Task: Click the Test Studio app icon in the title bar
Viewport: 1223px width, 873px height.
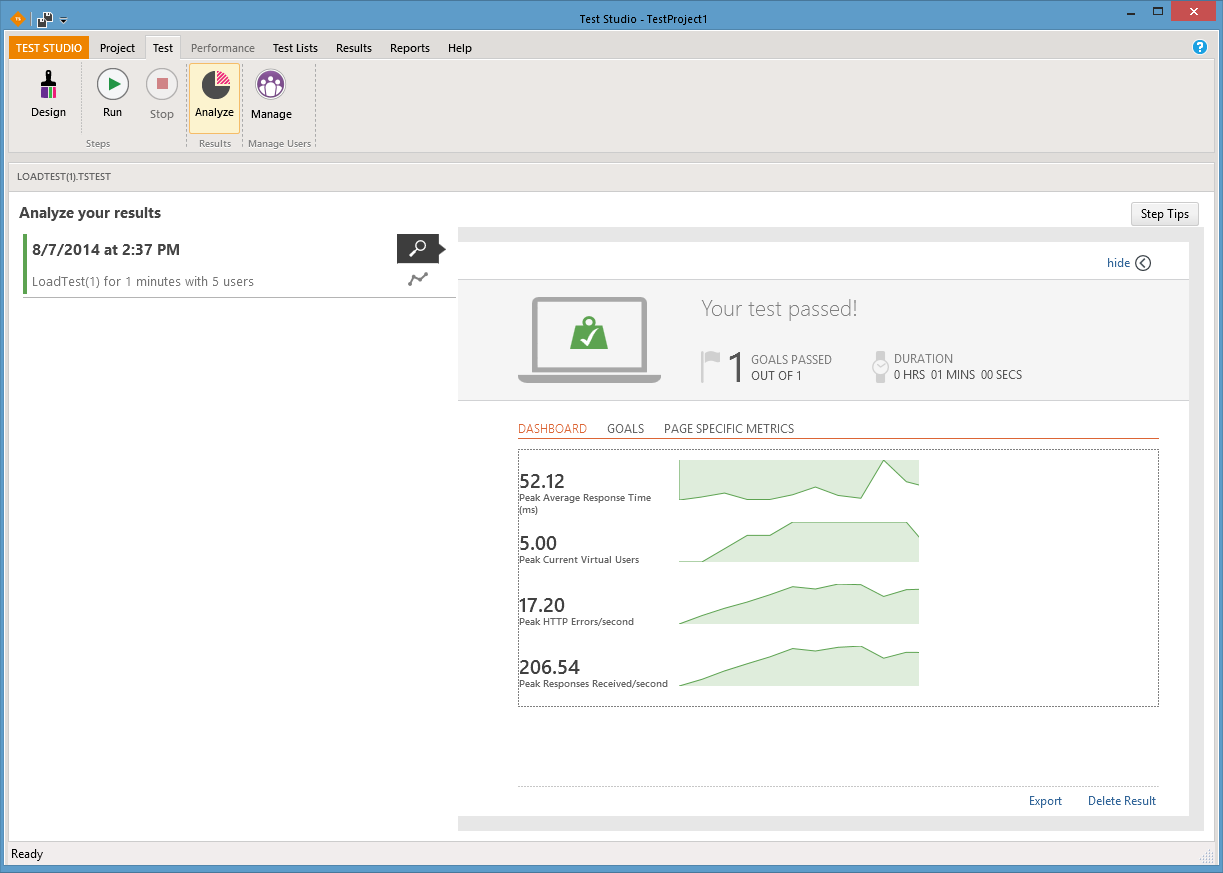Action: pyautogui.click(x=17, y=19)
